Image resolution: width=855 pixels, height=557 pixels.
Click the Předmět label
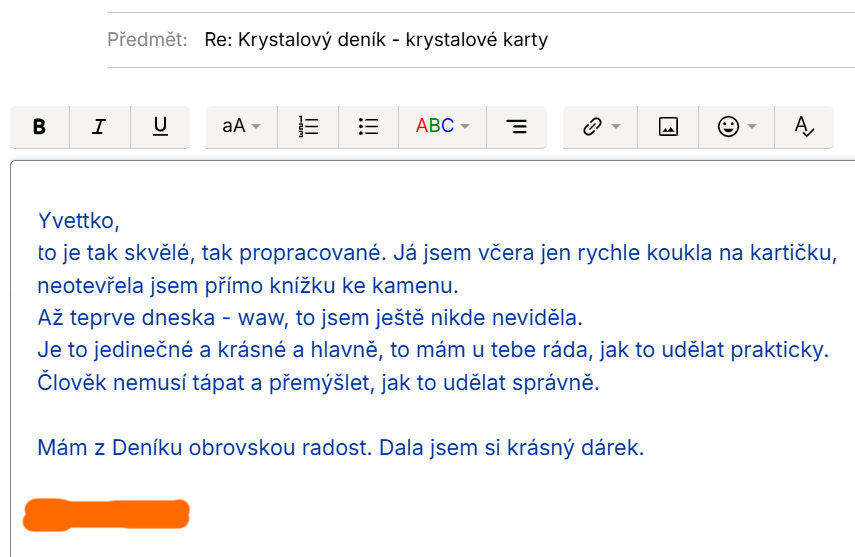(147, 40)
